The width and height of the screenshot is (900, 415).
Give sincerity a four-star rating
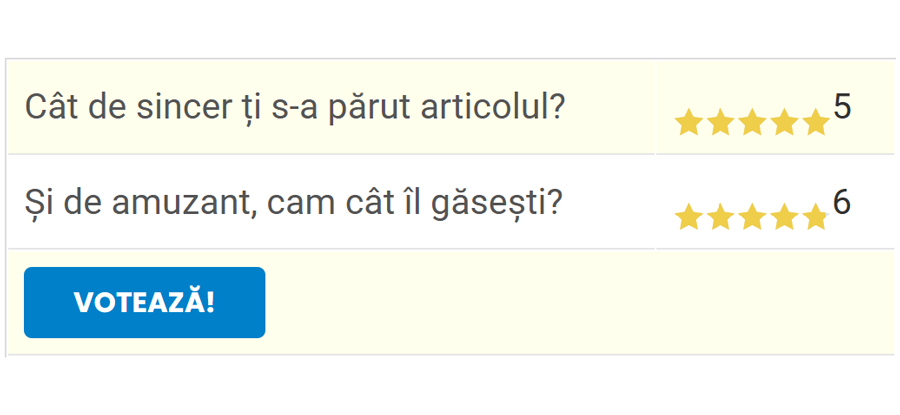pyautogui.click(x=784, y=123)
